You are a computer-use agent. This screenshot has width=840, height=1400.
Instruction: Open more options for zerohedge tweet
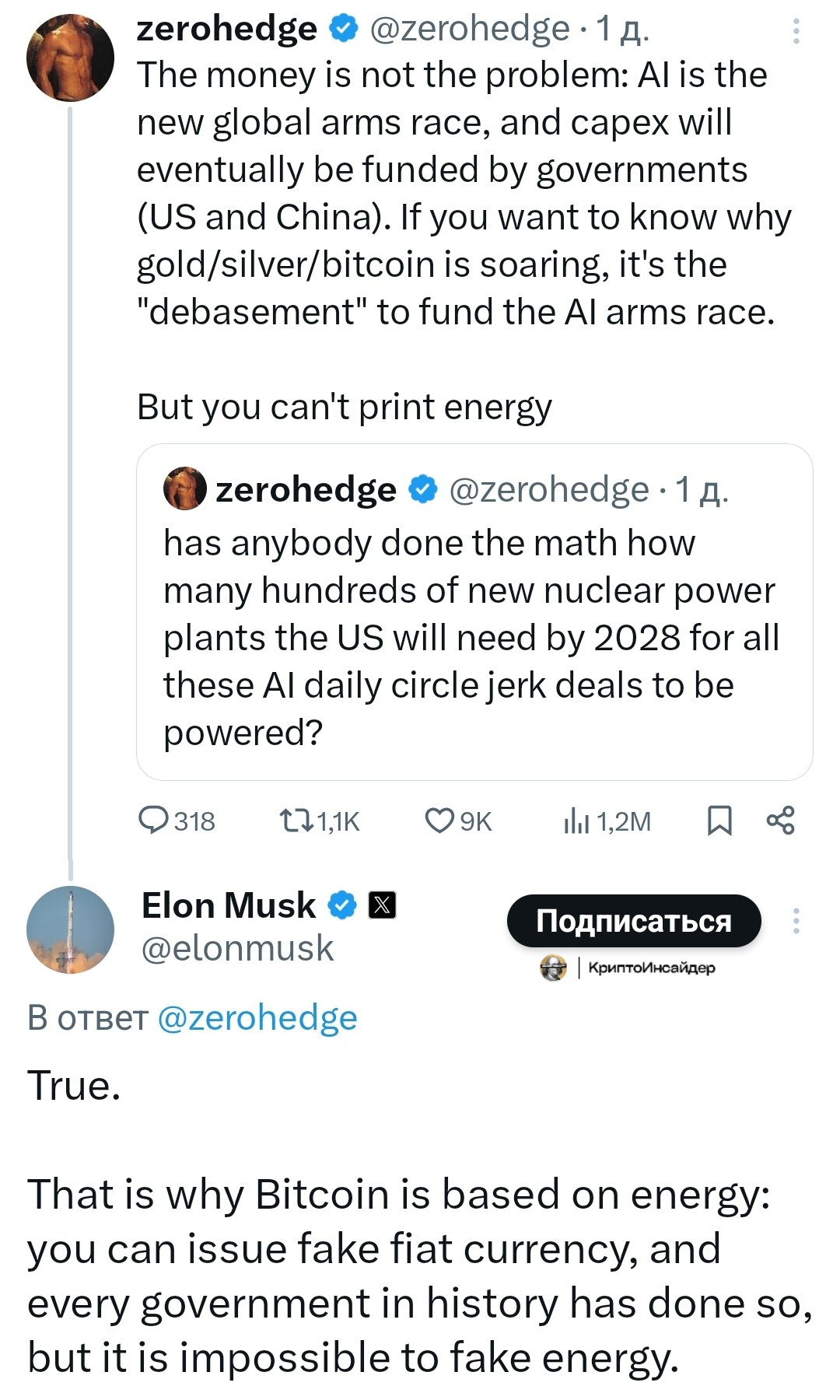(x=796, y=31)
